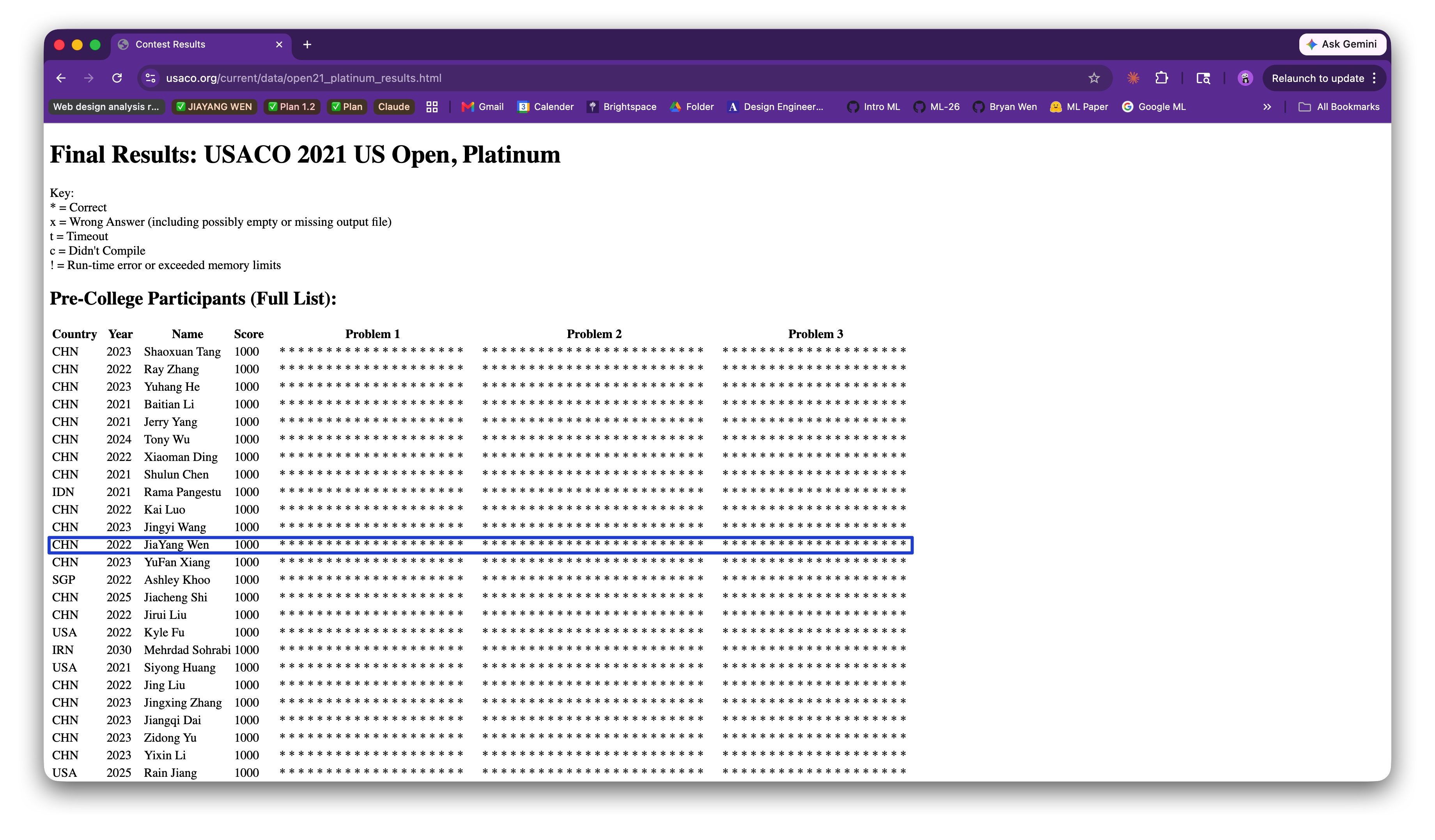Click the name Shaoxuan Tang
Screen dimensions: 1435x840
(182, 351)
